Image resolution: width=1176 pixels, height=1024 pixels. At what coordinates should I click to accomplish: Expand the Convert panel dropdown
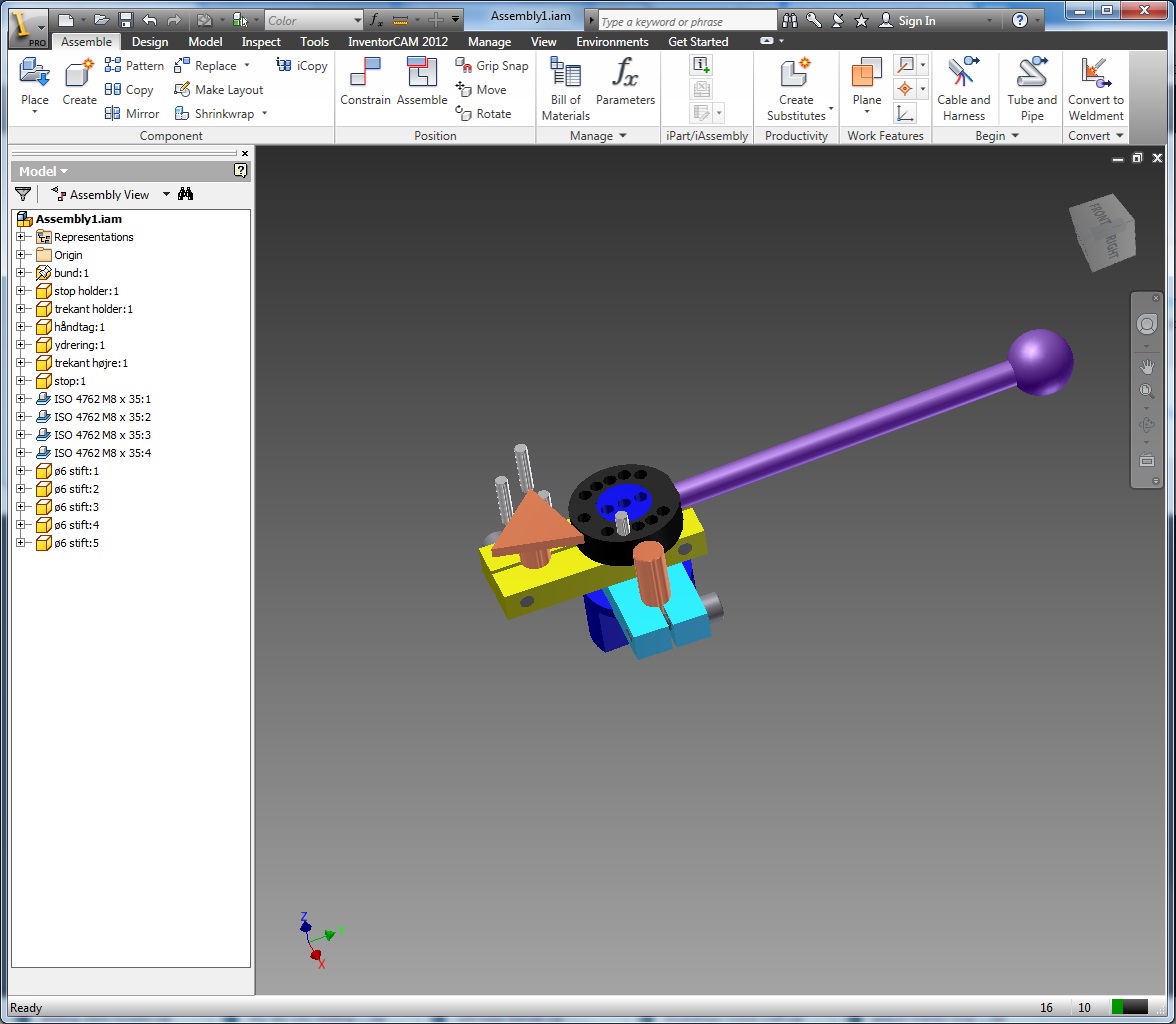click(1120, 136)
